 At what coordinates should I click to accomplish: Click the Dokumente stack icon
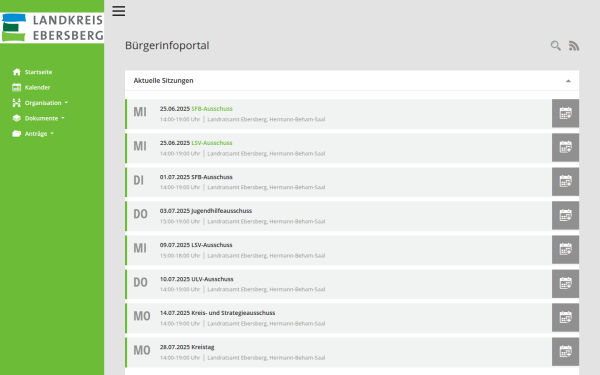click(x=16, y=118)
